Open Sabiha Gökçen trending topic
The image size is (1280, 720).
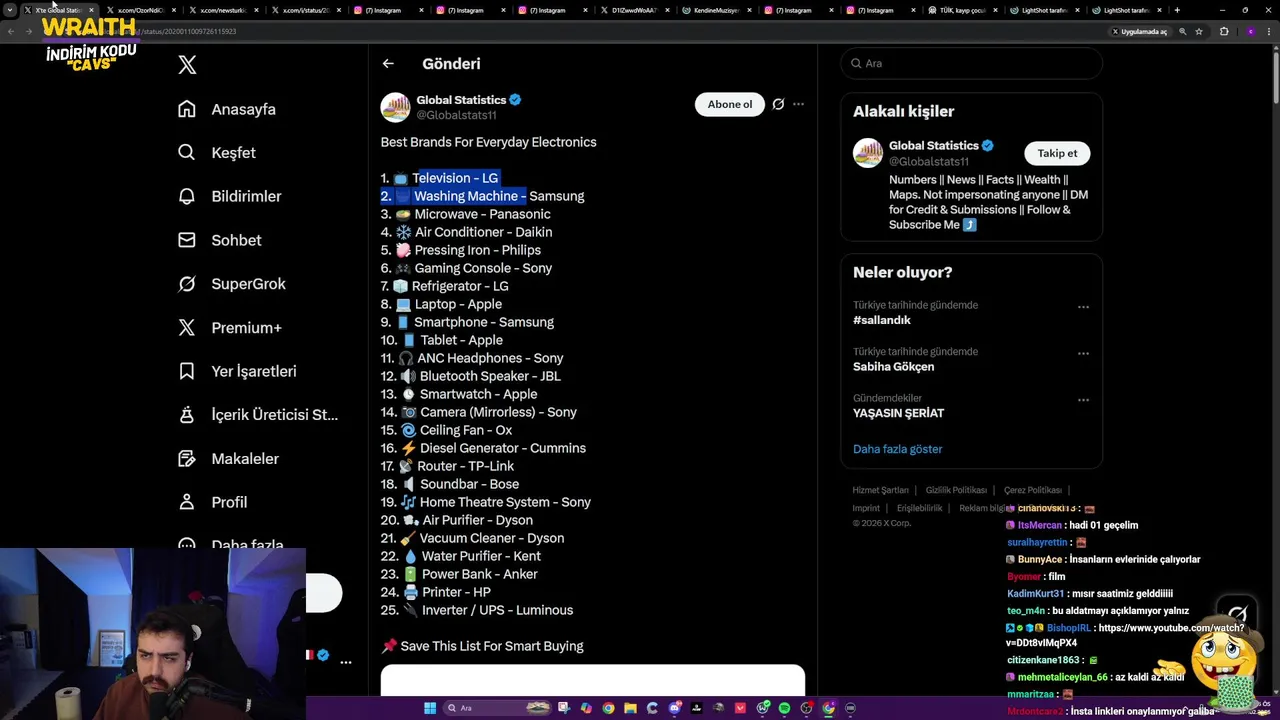point(893,367)
